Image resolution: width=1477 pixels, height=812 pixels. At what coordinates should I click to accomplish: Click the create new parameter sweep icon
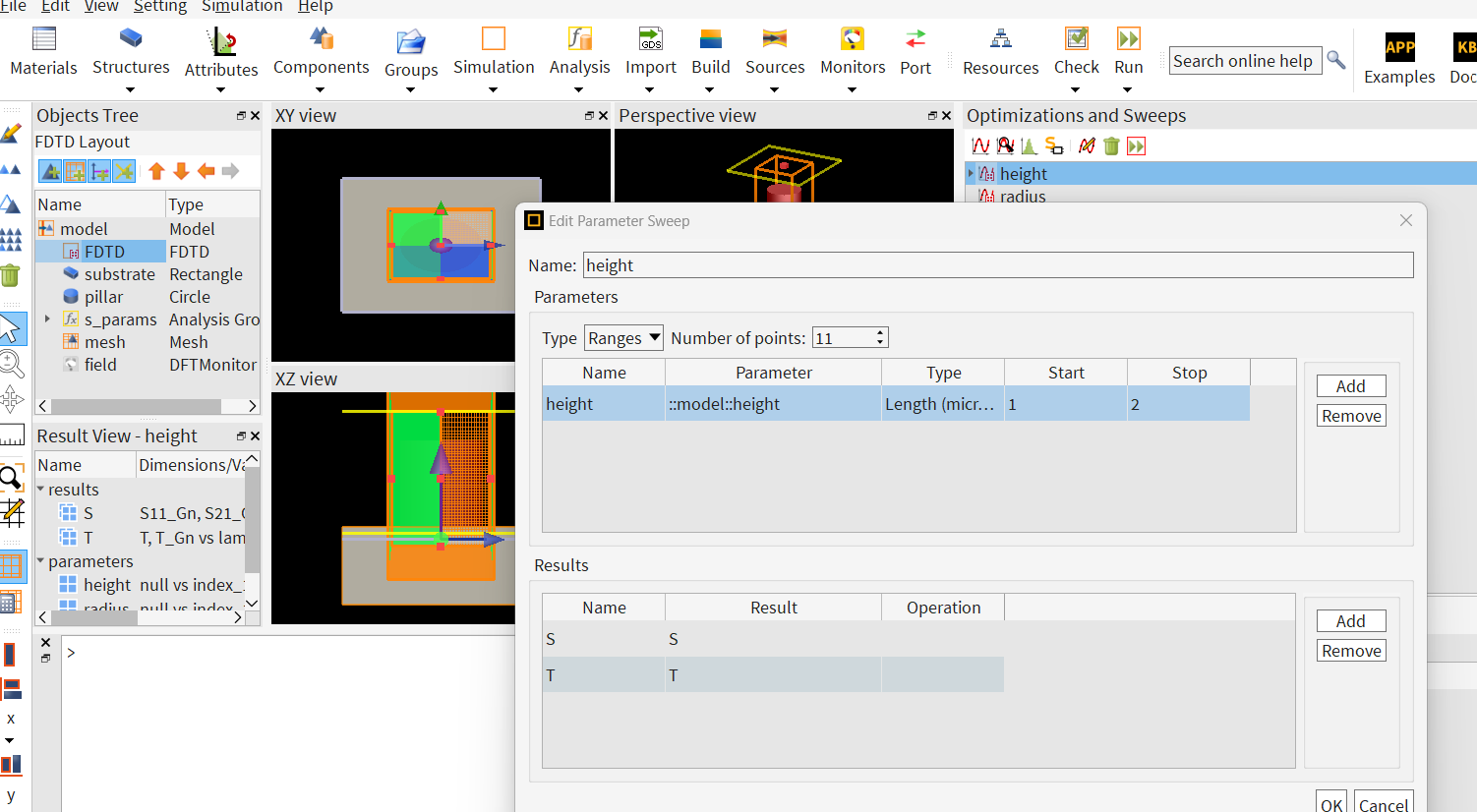(980, 146)
